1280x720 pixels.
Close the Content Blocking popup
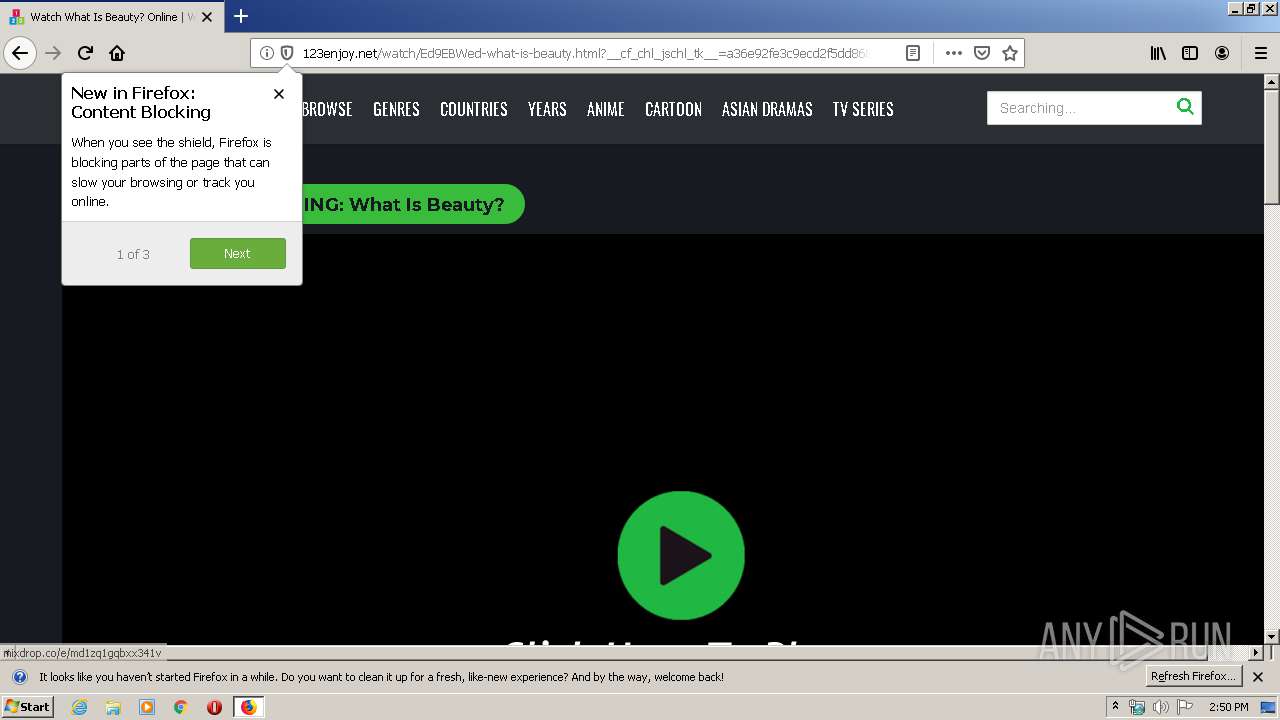point(279,93)
